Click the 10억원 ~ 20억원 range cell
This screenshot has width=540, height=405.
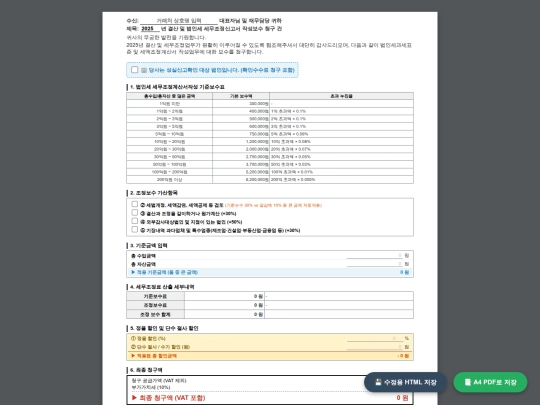[169, 142]
